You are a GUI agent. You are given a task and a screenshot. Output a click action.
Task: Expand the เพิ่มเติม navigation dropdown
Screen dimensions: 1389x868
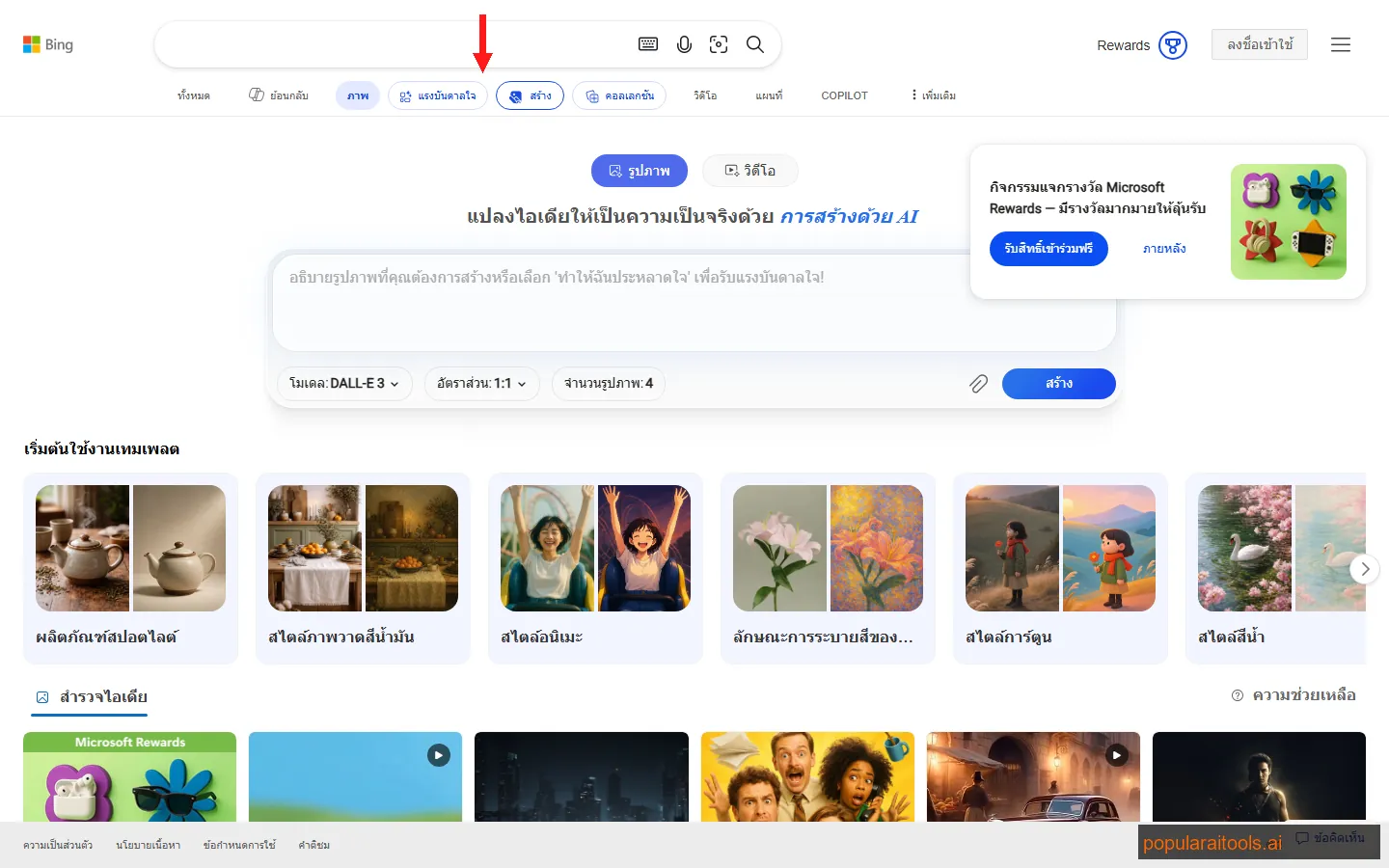(x=931, y=95)
